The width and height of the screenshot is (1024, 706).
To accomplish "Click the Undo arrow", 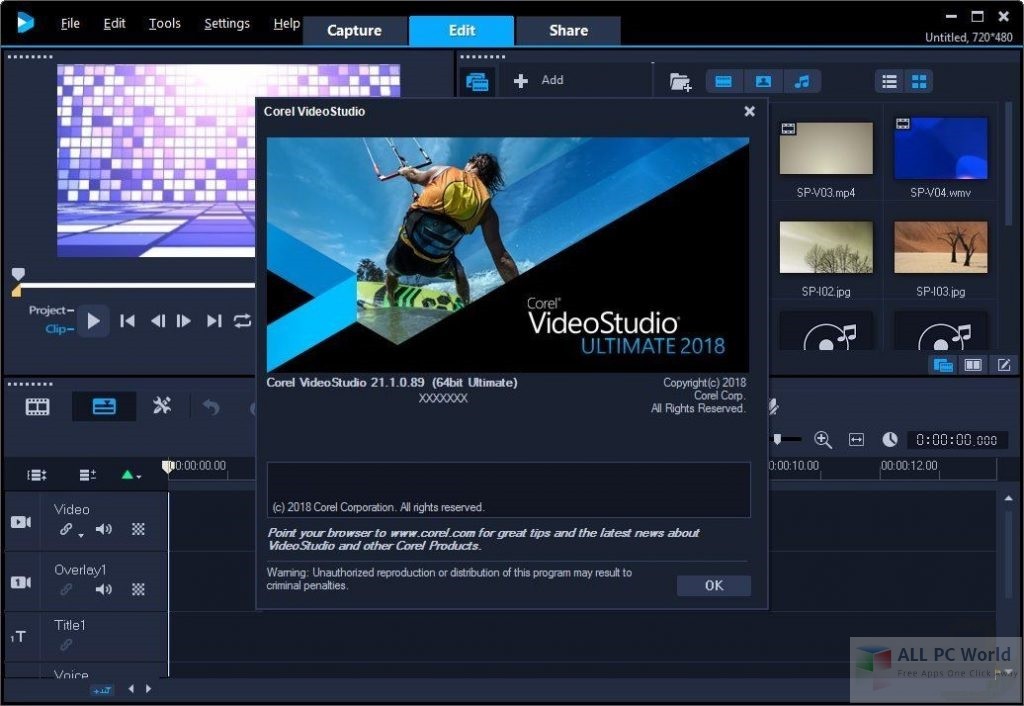I will coord(211,407).
